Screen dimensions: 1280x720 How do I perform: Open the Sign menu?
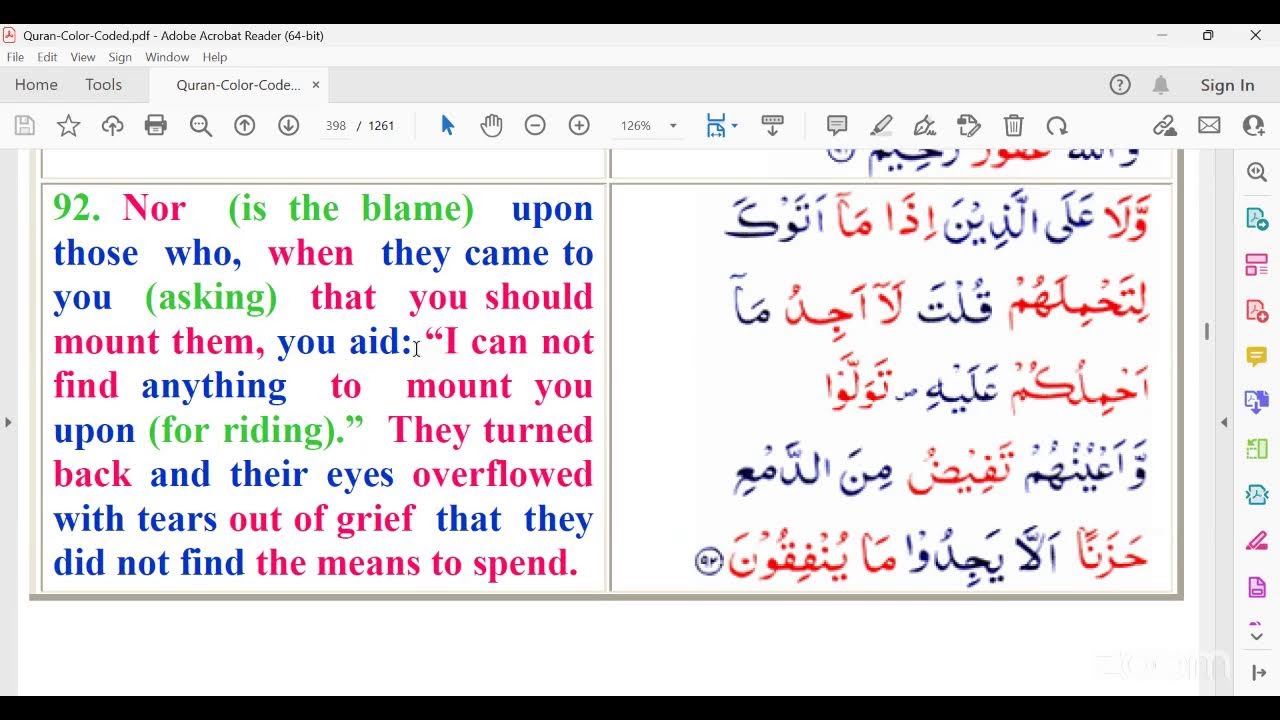(120, 57)
